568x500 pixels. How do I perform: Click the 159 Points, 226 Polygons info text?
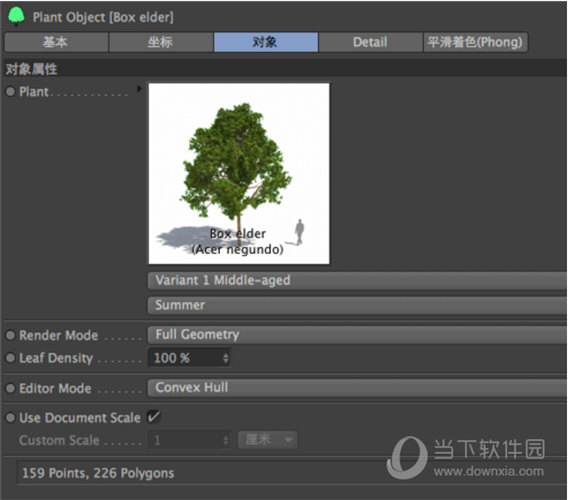point(98,473)
